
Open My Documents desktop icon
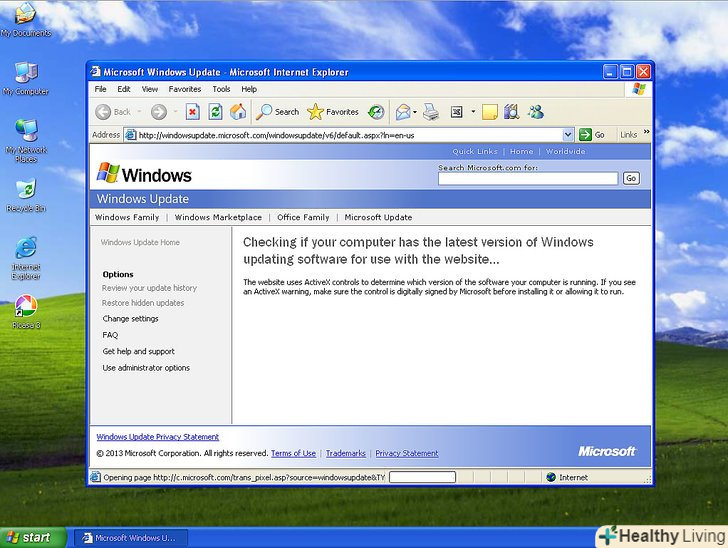[26, 20]
